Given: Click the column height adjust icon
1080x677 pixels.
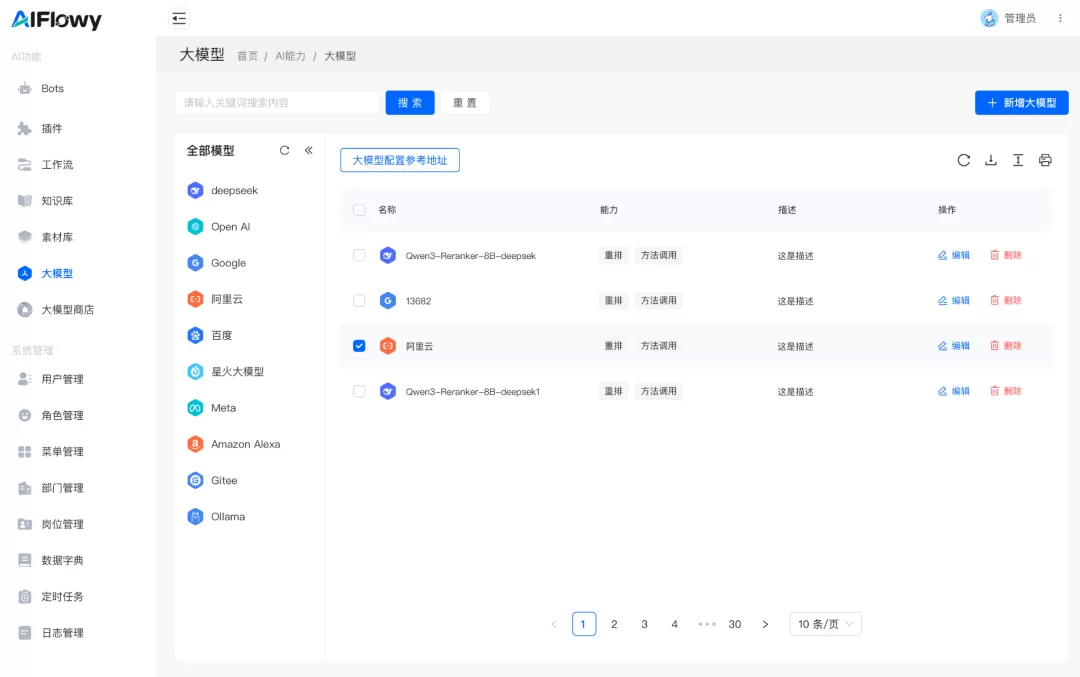Looking at the screenshot, I should click(x=1018, y=160).
